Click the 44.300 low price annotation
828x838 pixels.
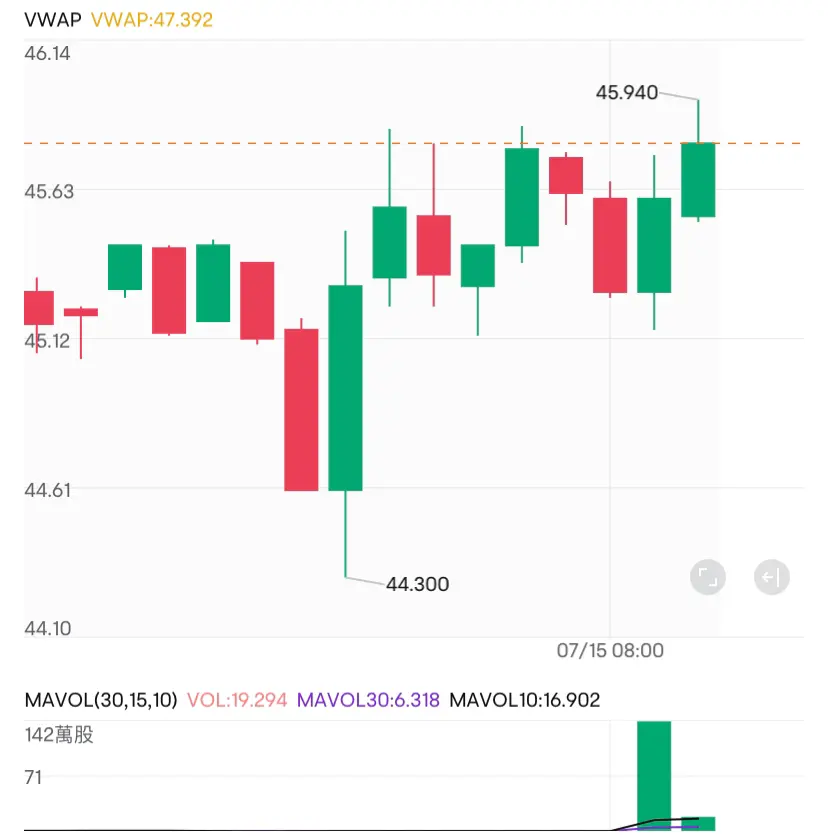click(x=417, y=584)
